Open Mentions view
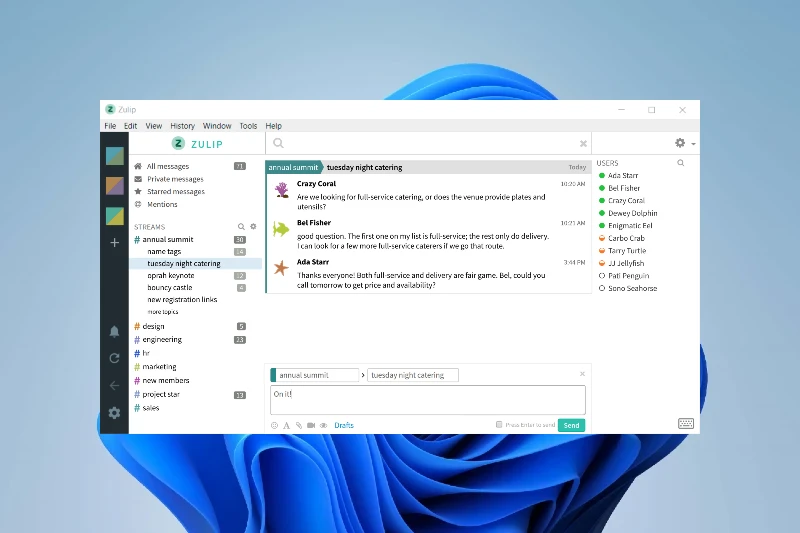This screenshot has width=800, height=533. coord(162,205)
